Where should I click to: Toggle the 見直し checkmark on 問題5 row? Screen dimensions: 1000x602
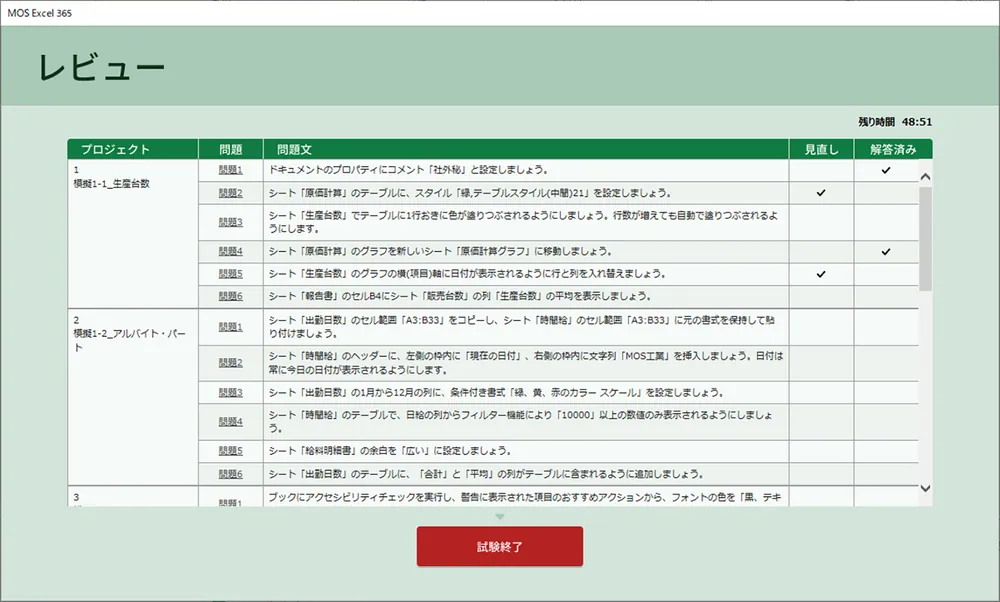pos(822,273)
